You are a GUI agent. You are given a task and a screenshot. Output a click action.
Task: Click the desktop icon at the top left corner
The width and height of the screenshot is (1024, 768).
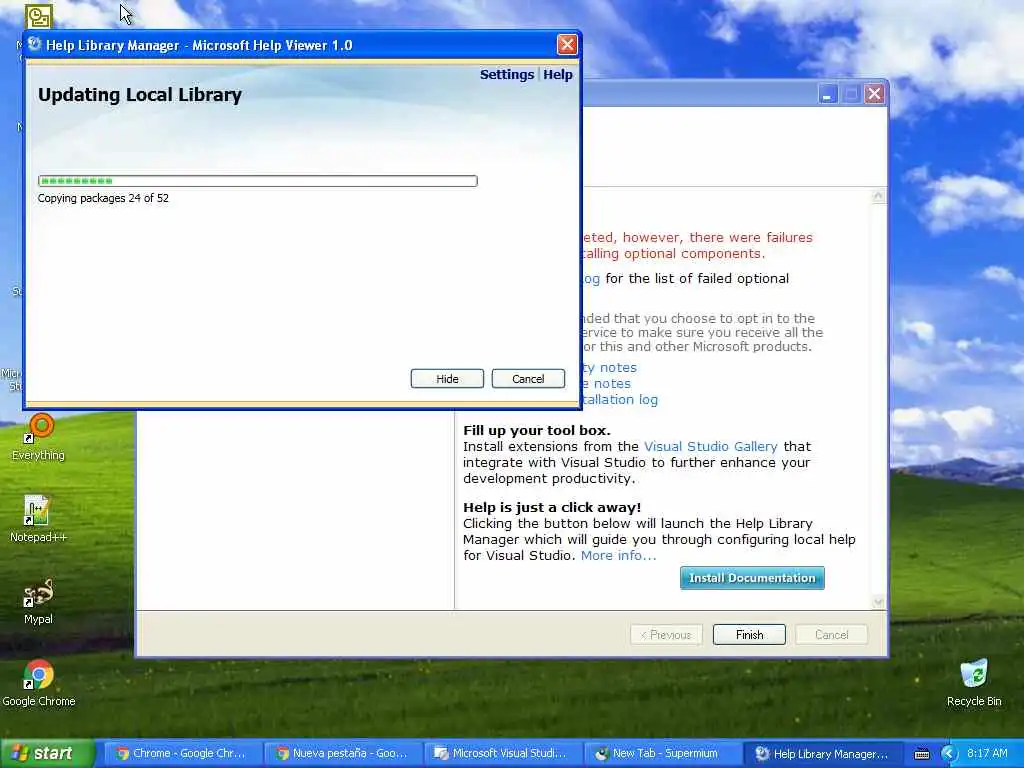pyautogui.click(x=39, y=16)
